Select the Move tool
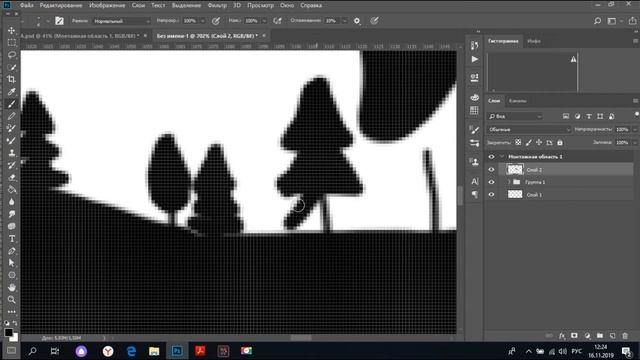This screenshot has height=360, width=640. [x=11, y=31]
